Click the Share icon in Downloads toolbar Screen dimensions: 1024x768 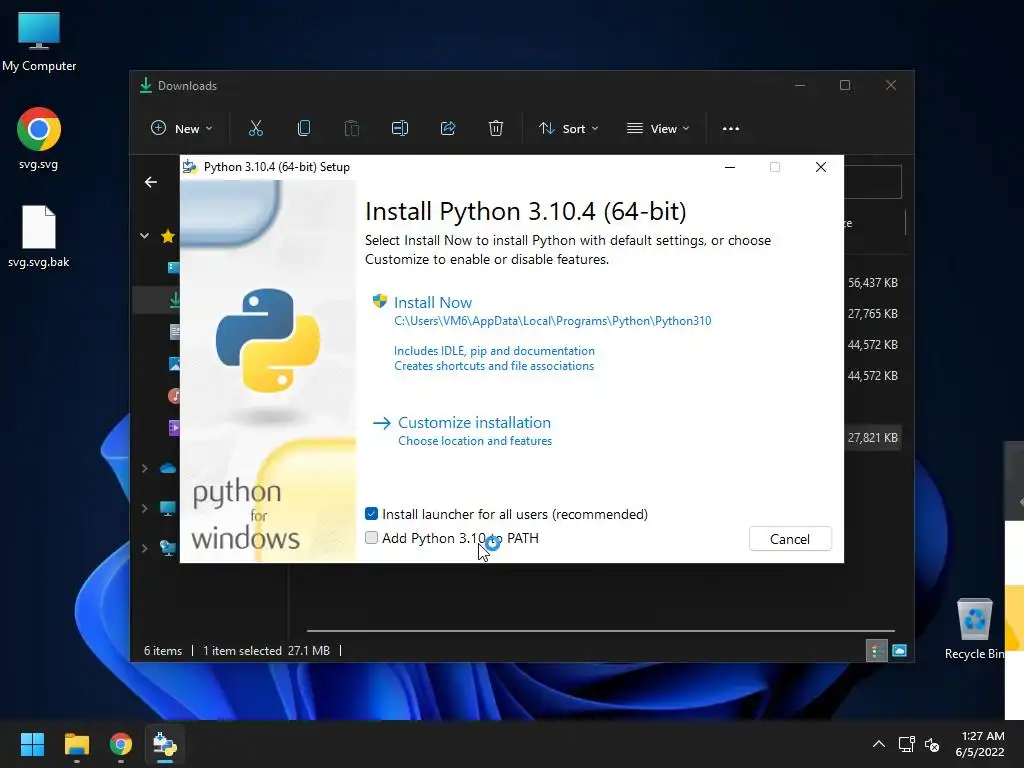click(x=448, y=129)
